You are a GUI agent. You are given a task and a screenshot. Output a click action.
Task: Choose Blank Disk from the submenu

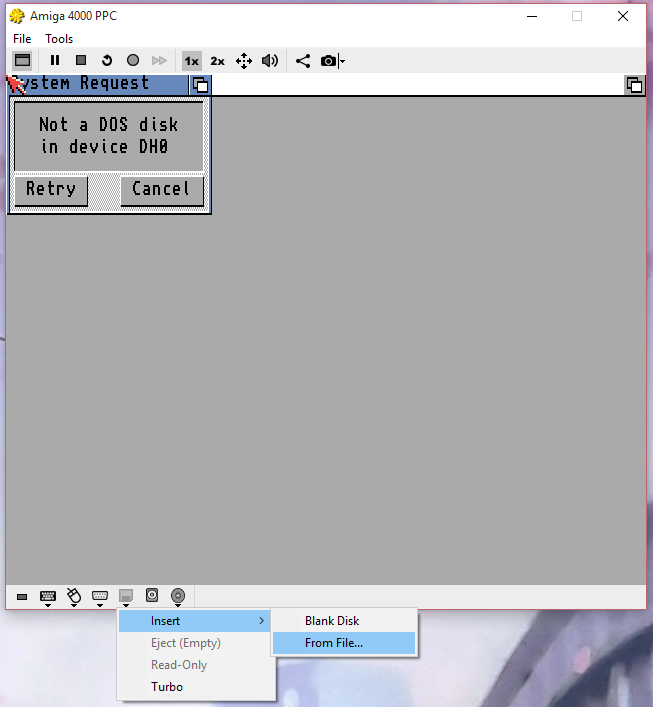click(x=344, y=621)
